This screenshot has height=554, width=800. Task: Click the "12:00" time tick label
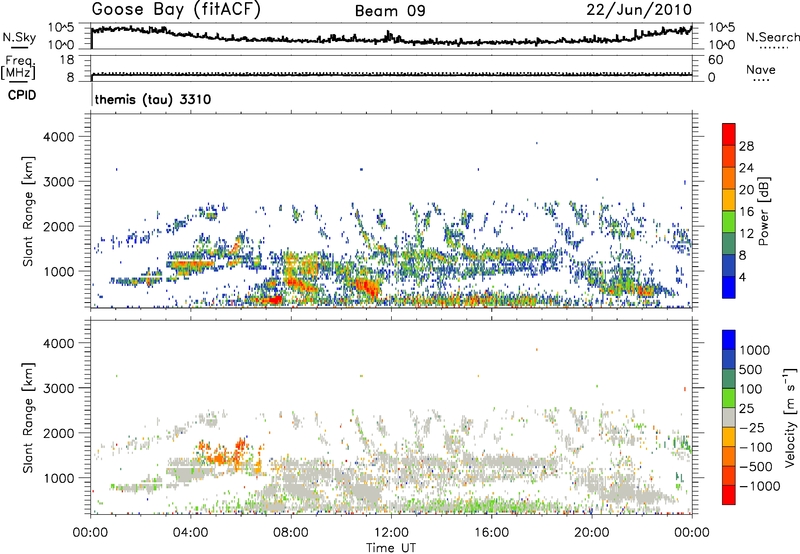coord(391,533)
